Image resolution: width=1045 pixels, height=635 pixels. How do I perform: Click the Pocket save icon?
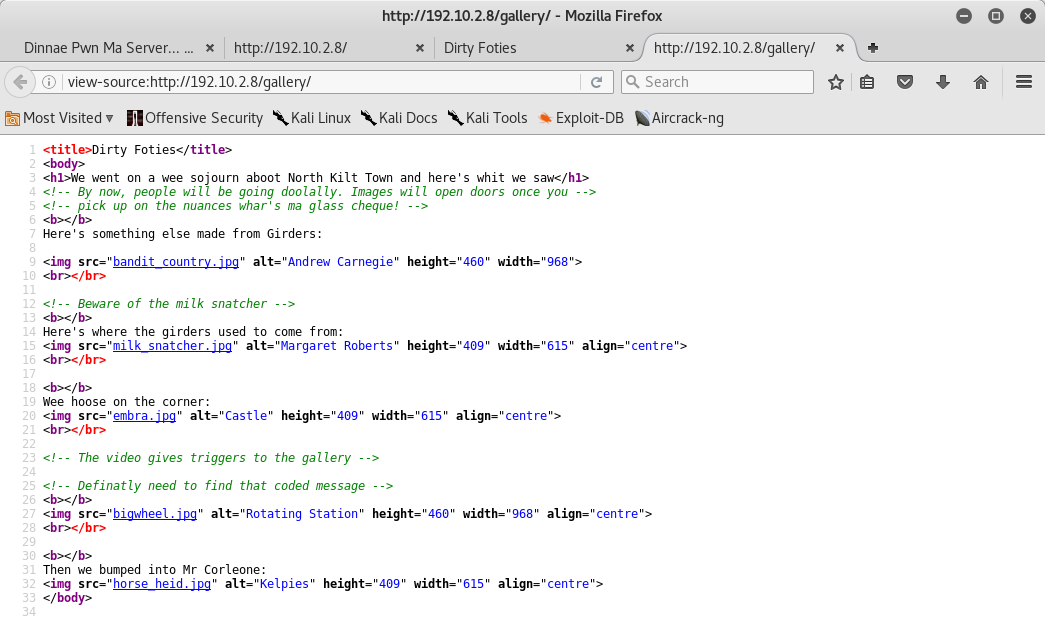coord(905,82)
